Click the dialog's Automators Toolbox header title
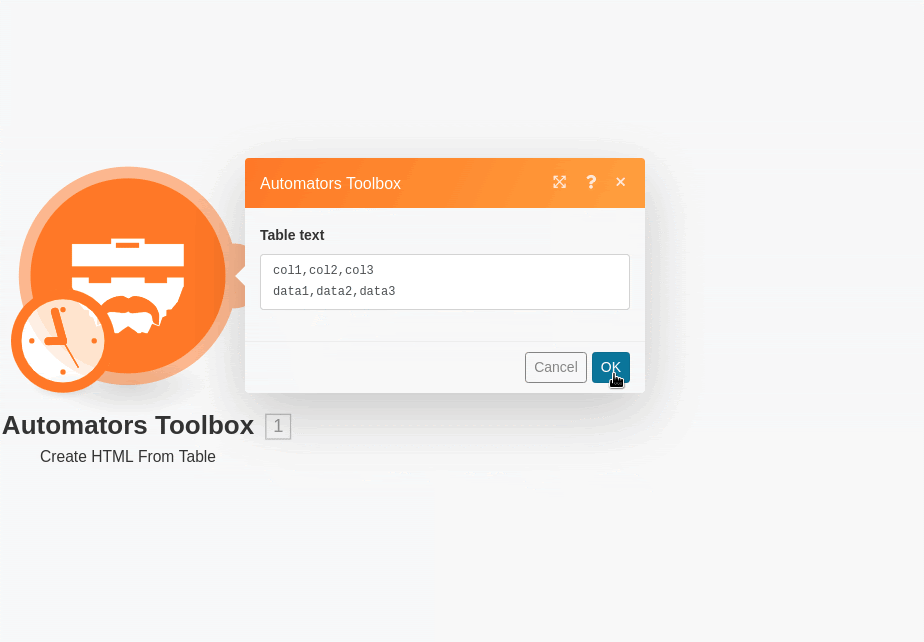The image size is (924, 642). click(330, 183)
